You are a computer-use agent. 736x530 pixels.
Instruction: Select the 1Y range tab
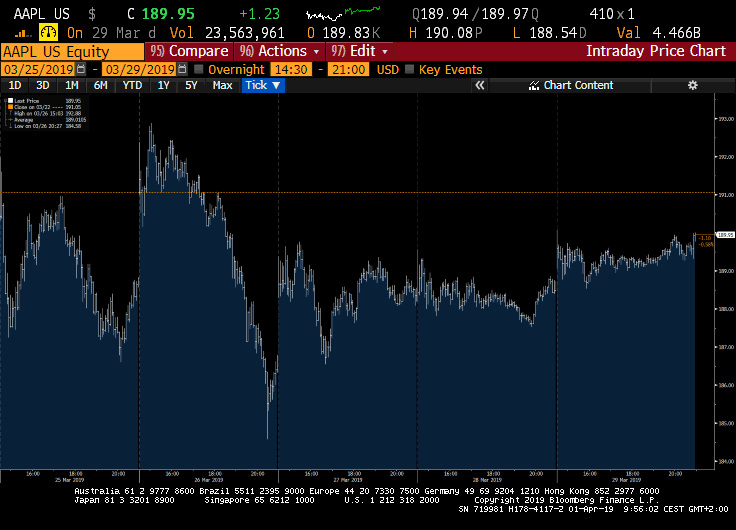[163, 85]
